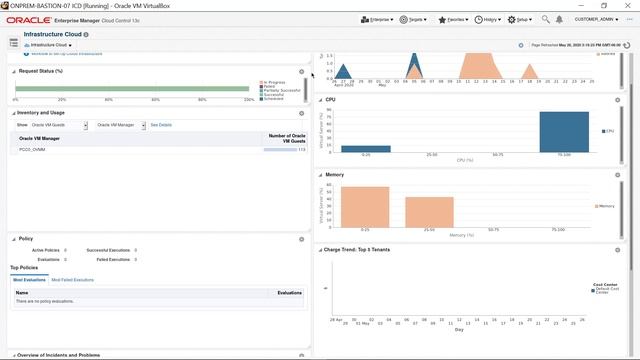Select the PCO3_OVMM table row
The image size is (640, 360).
[158, 150]
